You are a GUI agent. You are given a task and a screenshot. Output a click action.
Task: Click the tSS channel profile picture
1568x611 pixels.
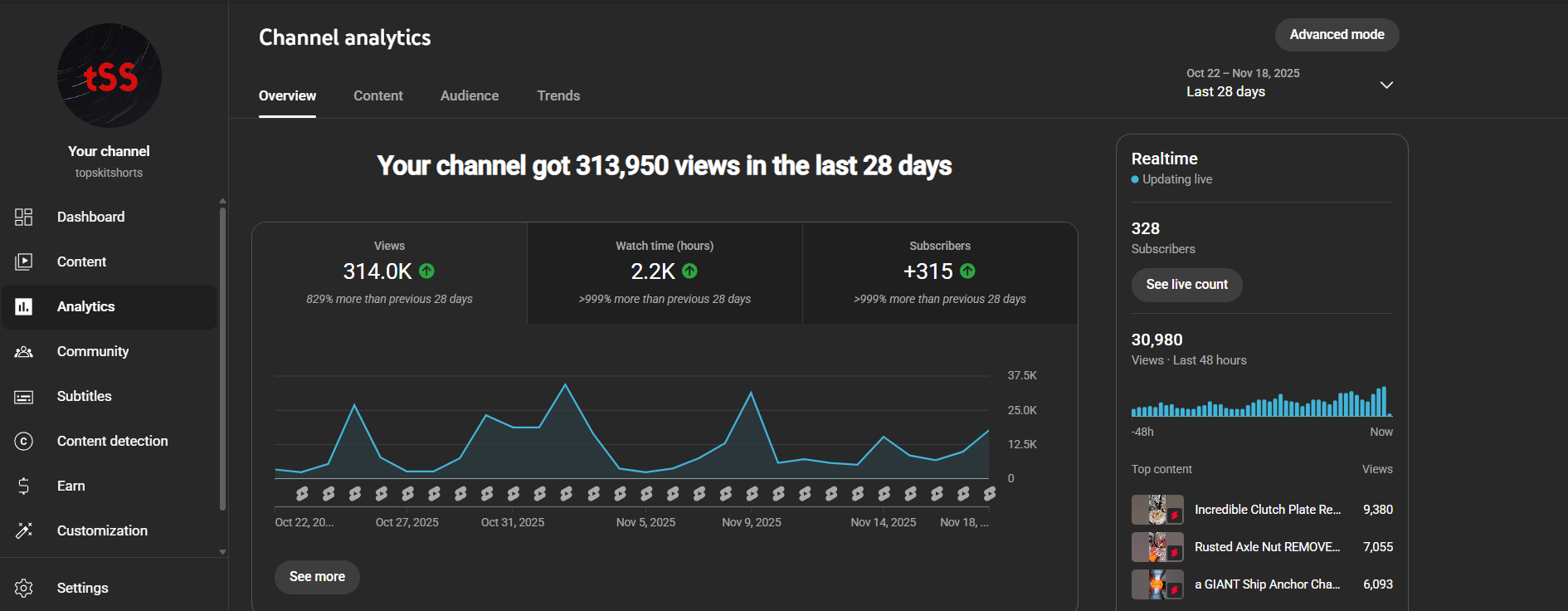coord(110,76)
